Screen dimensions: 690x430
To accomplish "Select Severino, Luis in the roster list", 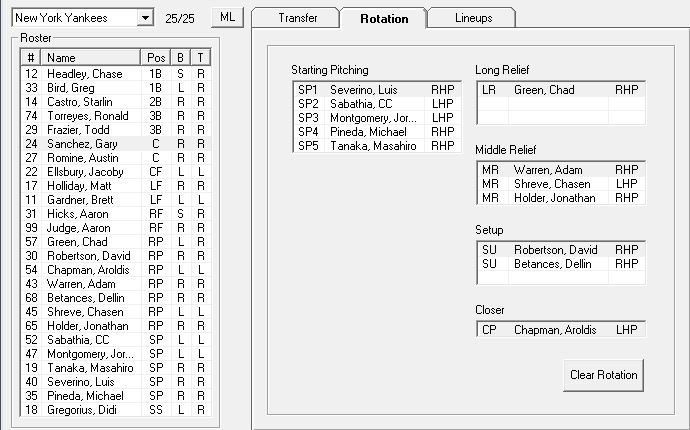I will (x=116, y=382).
